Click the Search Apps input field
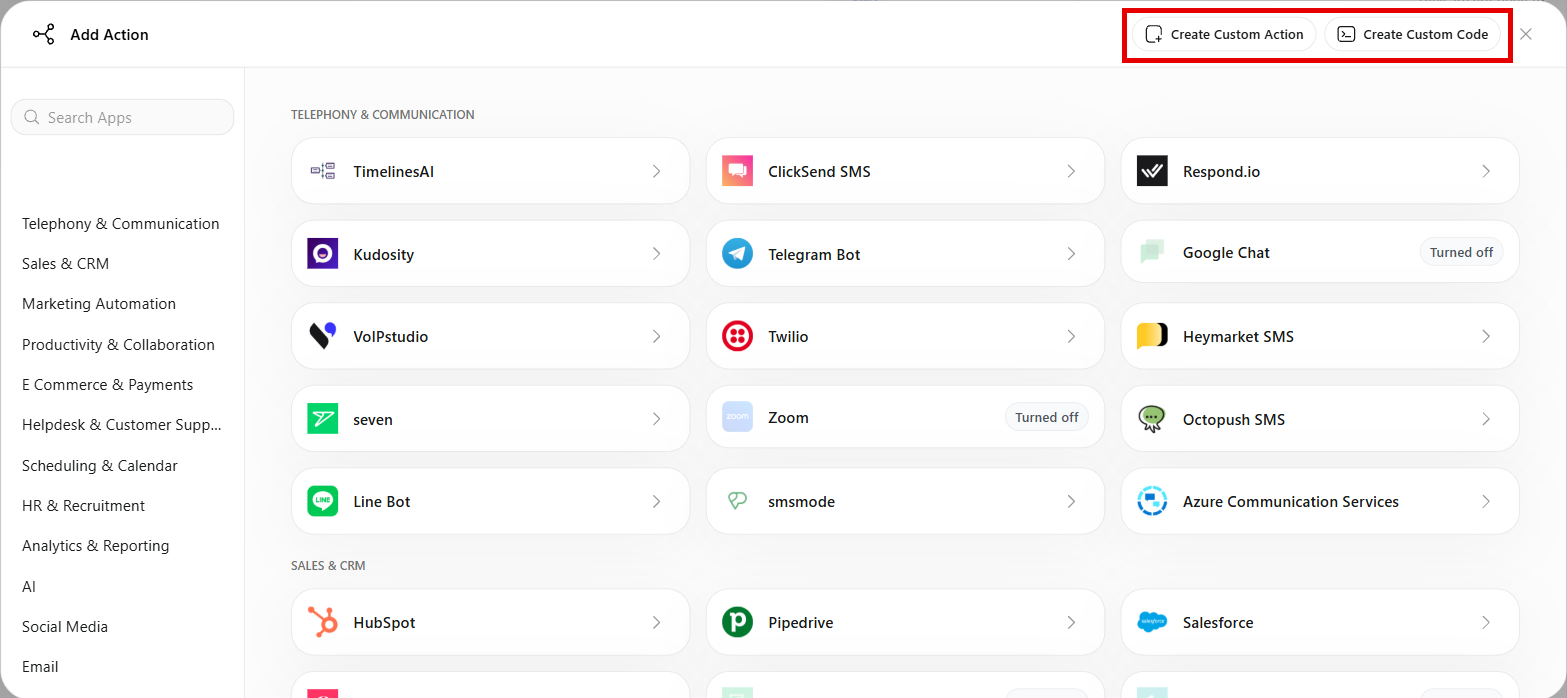 point(122,117)
